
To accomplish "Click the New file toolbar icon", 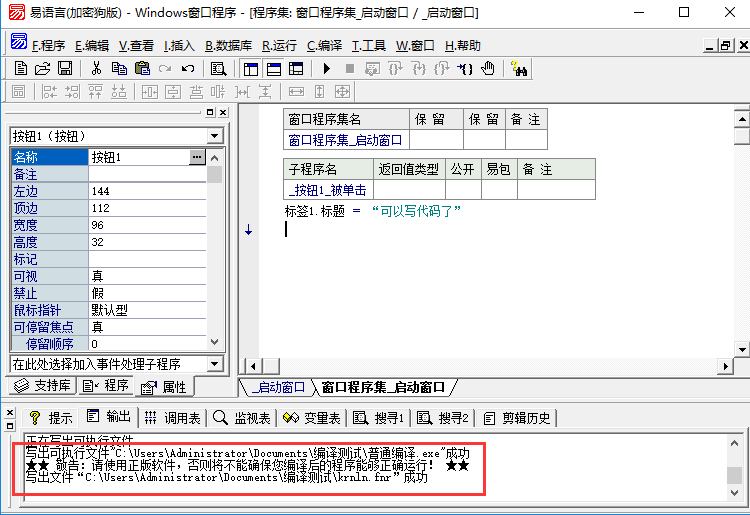I will (x=20, y=69).
